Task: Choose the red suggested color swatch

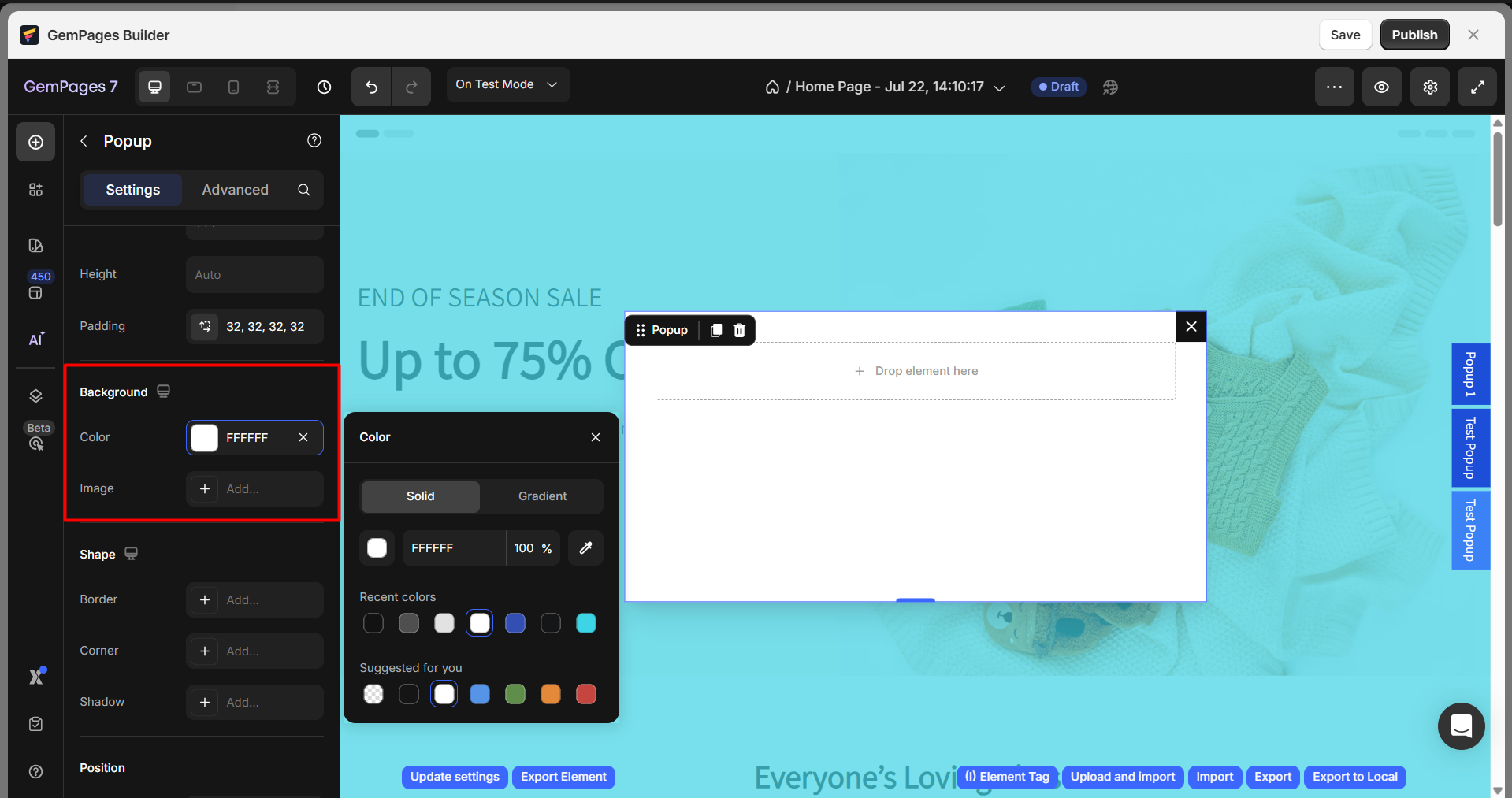Action: click(x=586, y=694)
